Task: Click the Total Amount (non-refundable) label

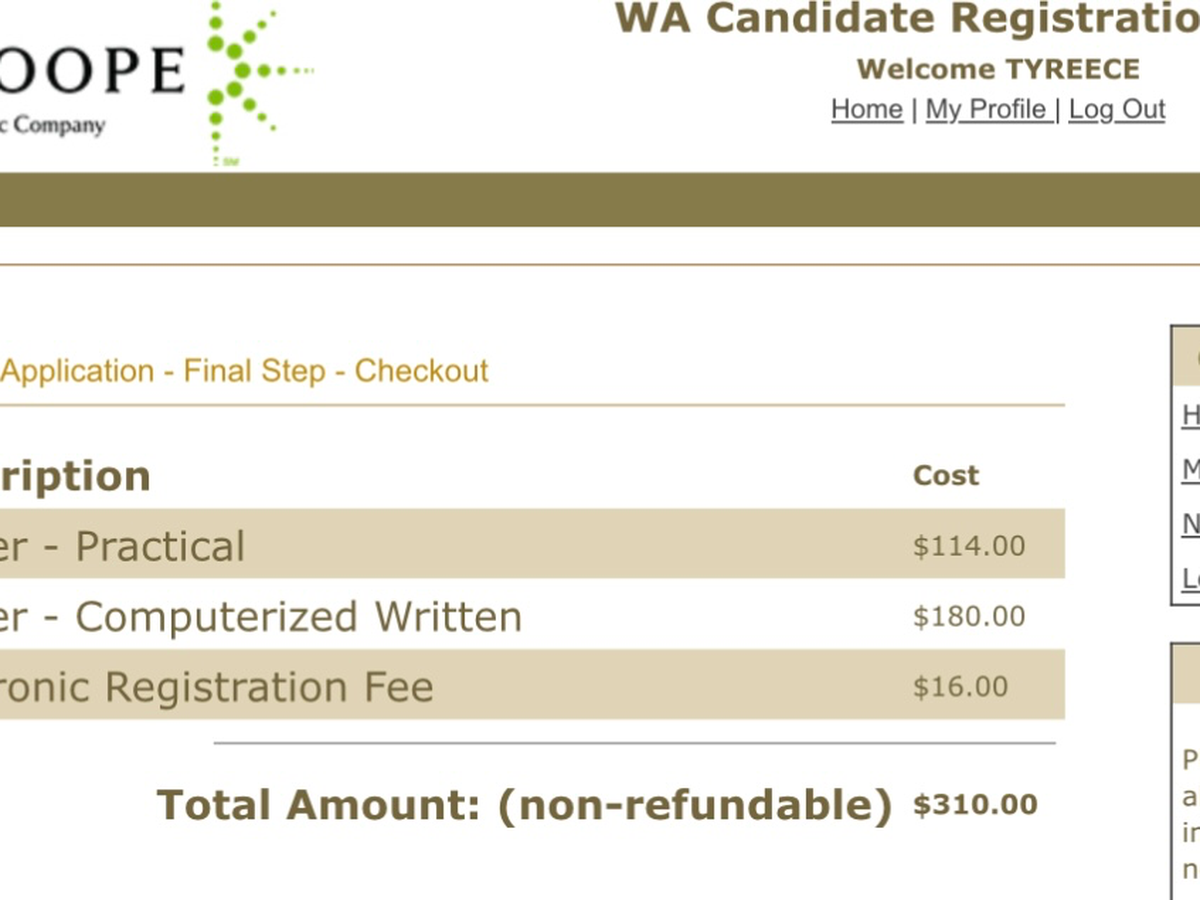Action: (x=524, y=805)
